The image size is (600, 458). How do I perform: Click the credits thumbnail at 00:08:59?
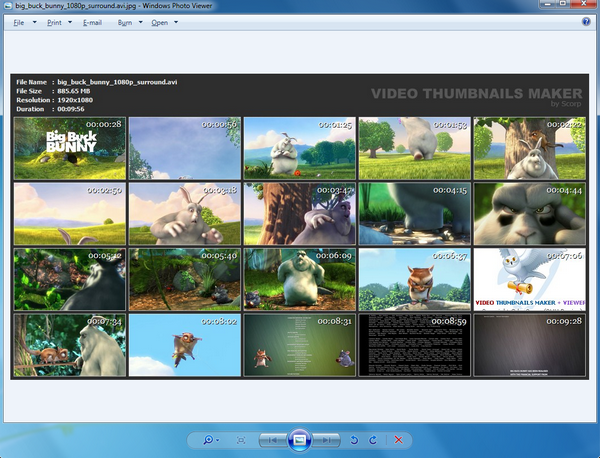coord(414,345)
